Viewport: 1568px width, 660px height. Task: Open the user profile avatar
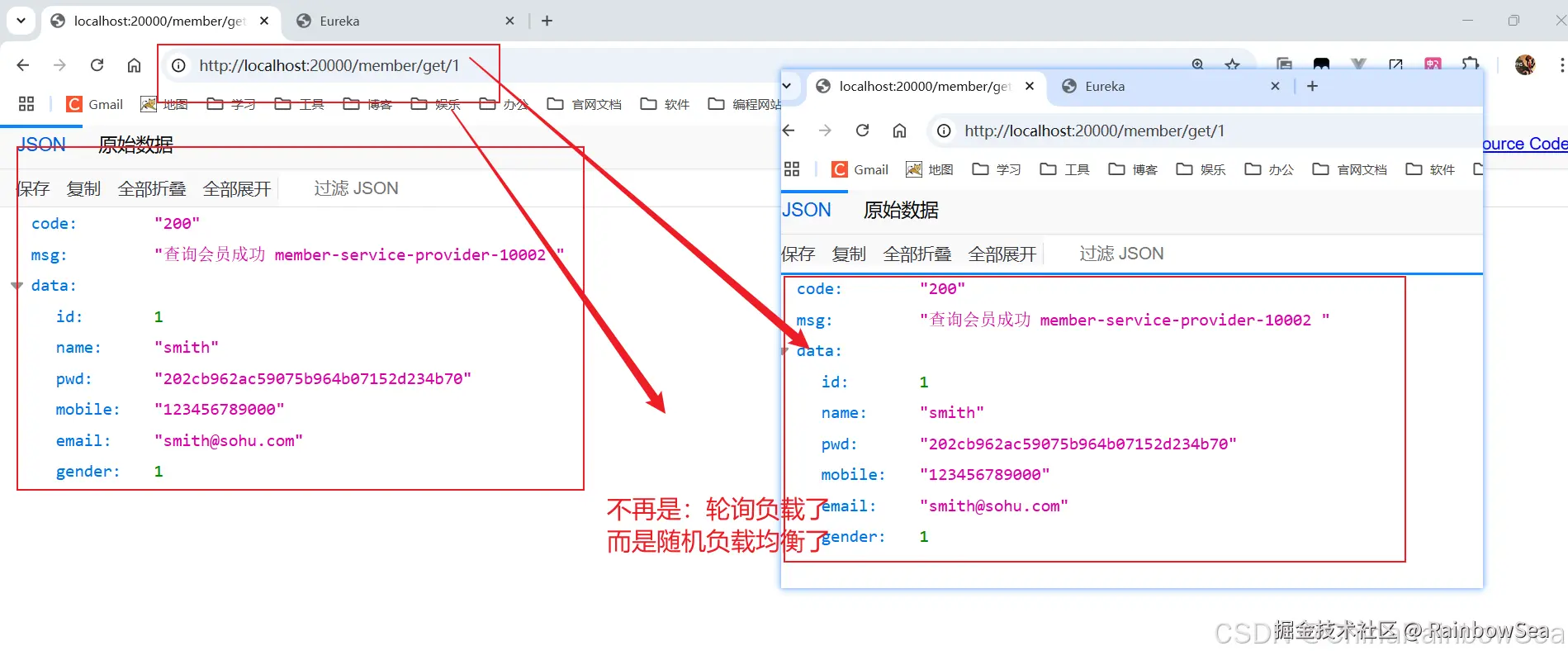pos(1525,64)
